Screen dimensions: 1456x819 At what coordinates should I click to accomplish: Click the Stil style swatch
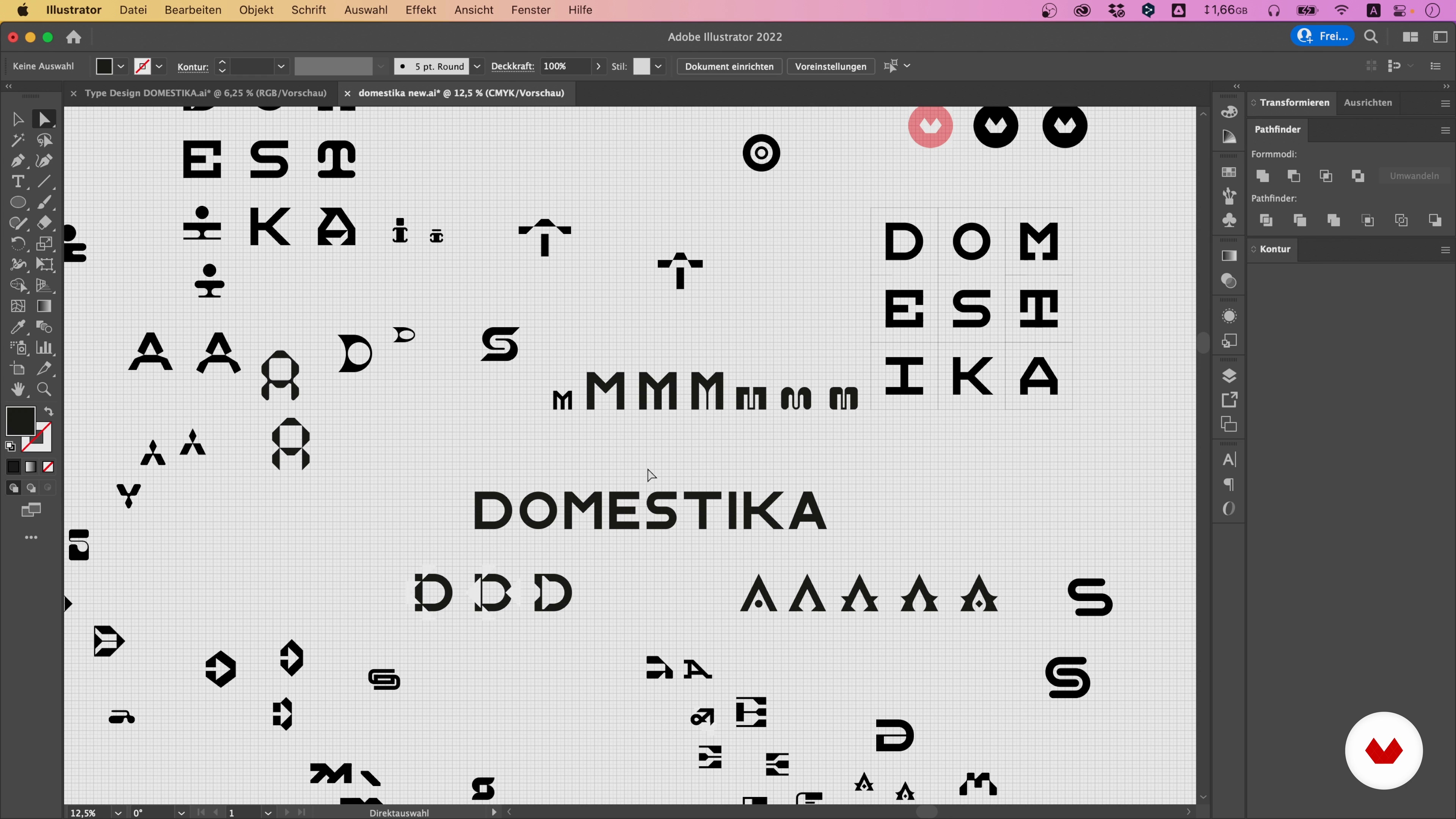pos(642,67)
